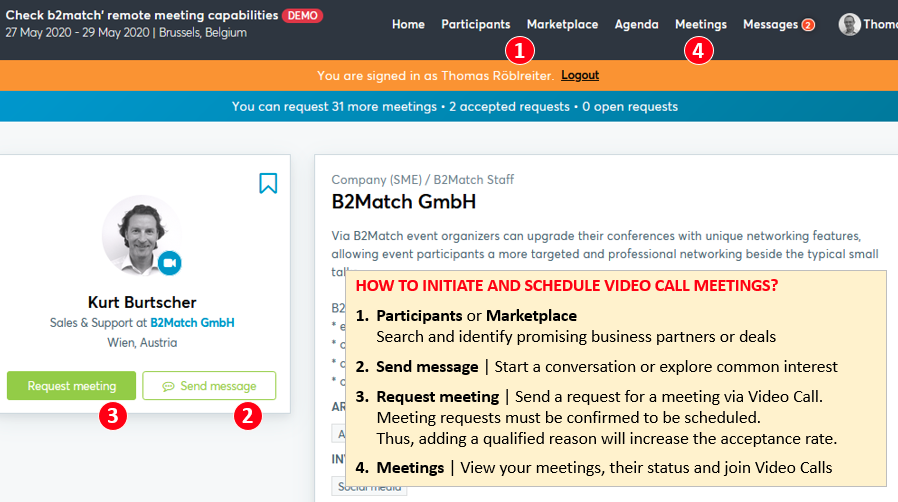
Task: Request meeting with Kurt Burtscher
Action: (x=72, y=386)
